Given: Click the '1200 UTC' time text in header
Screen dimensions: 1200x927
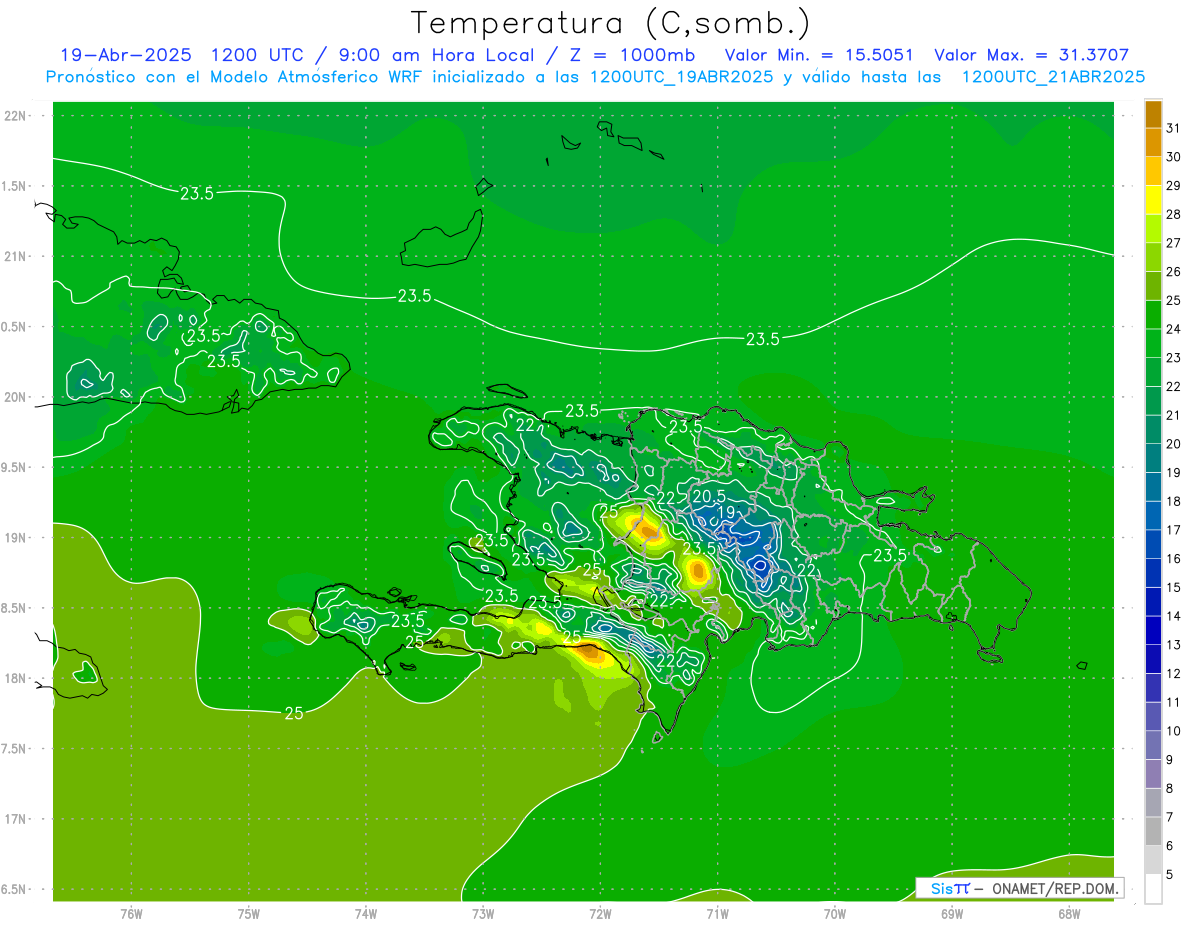Looking at the screenshot, I should point(259,55).
